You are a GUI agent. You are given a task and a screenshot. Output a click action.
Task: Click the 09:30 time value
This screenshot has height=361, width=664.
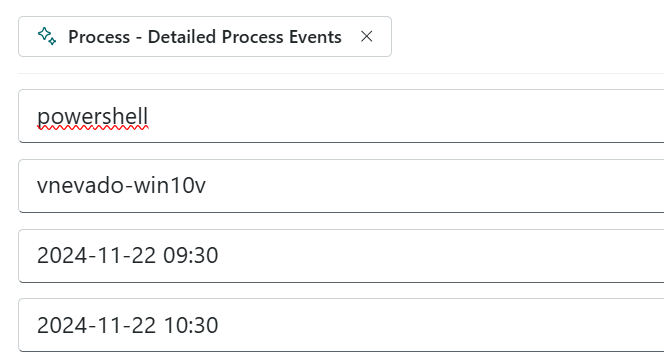191,255
